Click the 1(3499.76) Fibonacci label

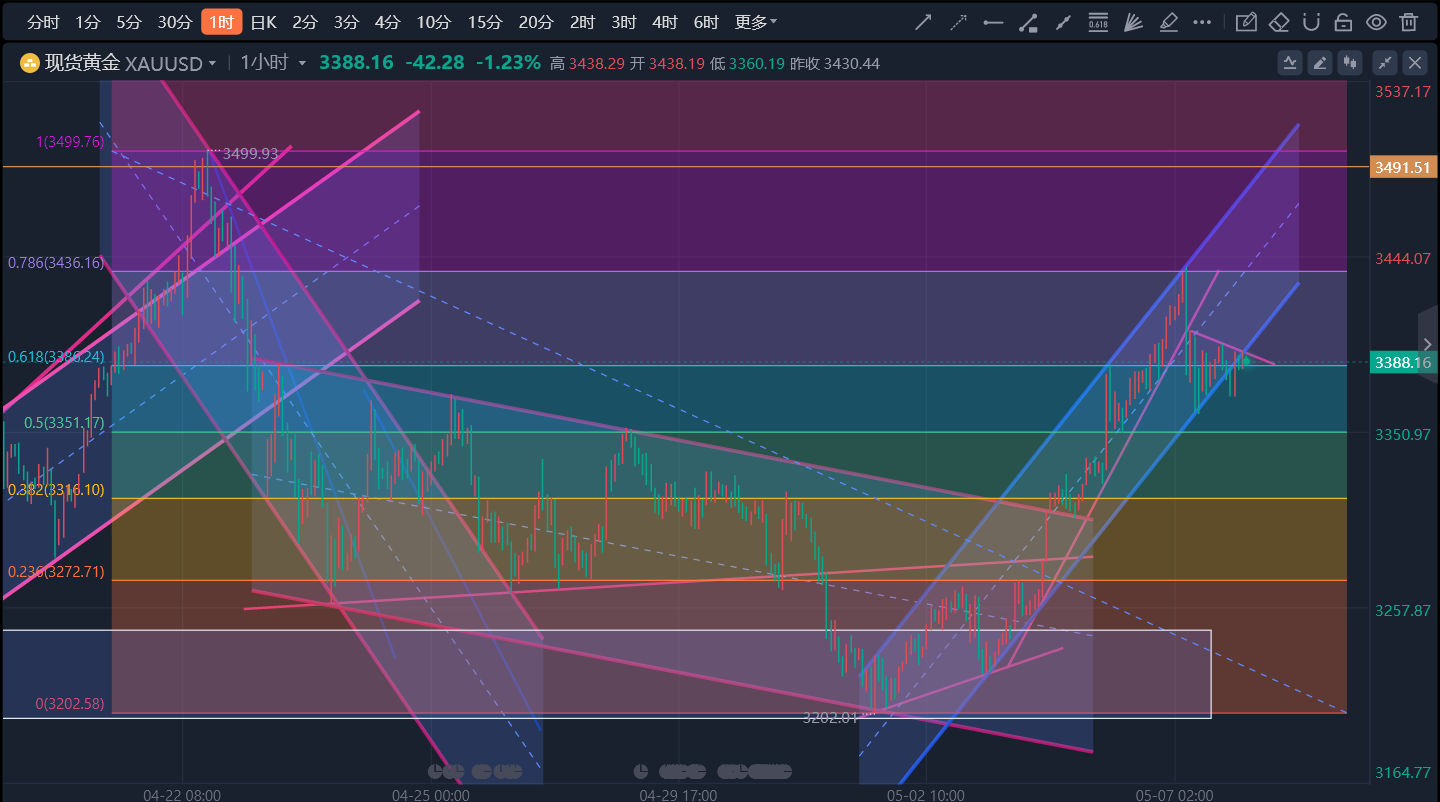[x=70, y=142]
